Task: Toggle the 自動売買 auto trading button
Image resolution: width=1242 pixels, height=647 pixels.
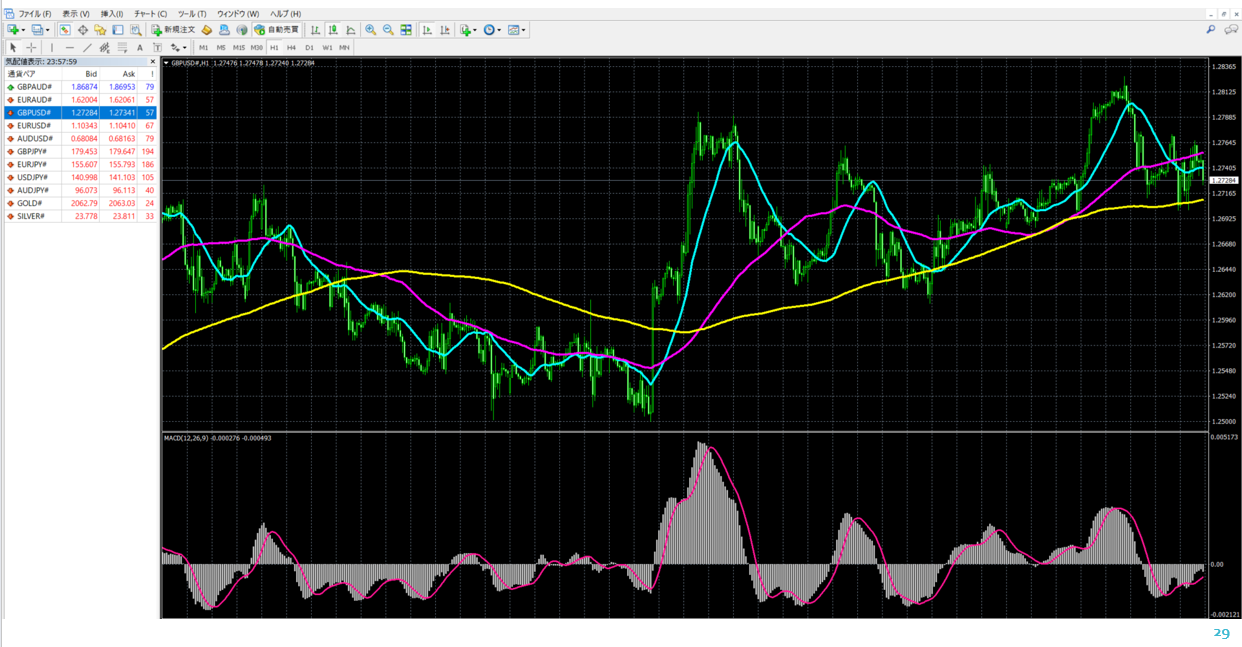Action: [276, 30]
